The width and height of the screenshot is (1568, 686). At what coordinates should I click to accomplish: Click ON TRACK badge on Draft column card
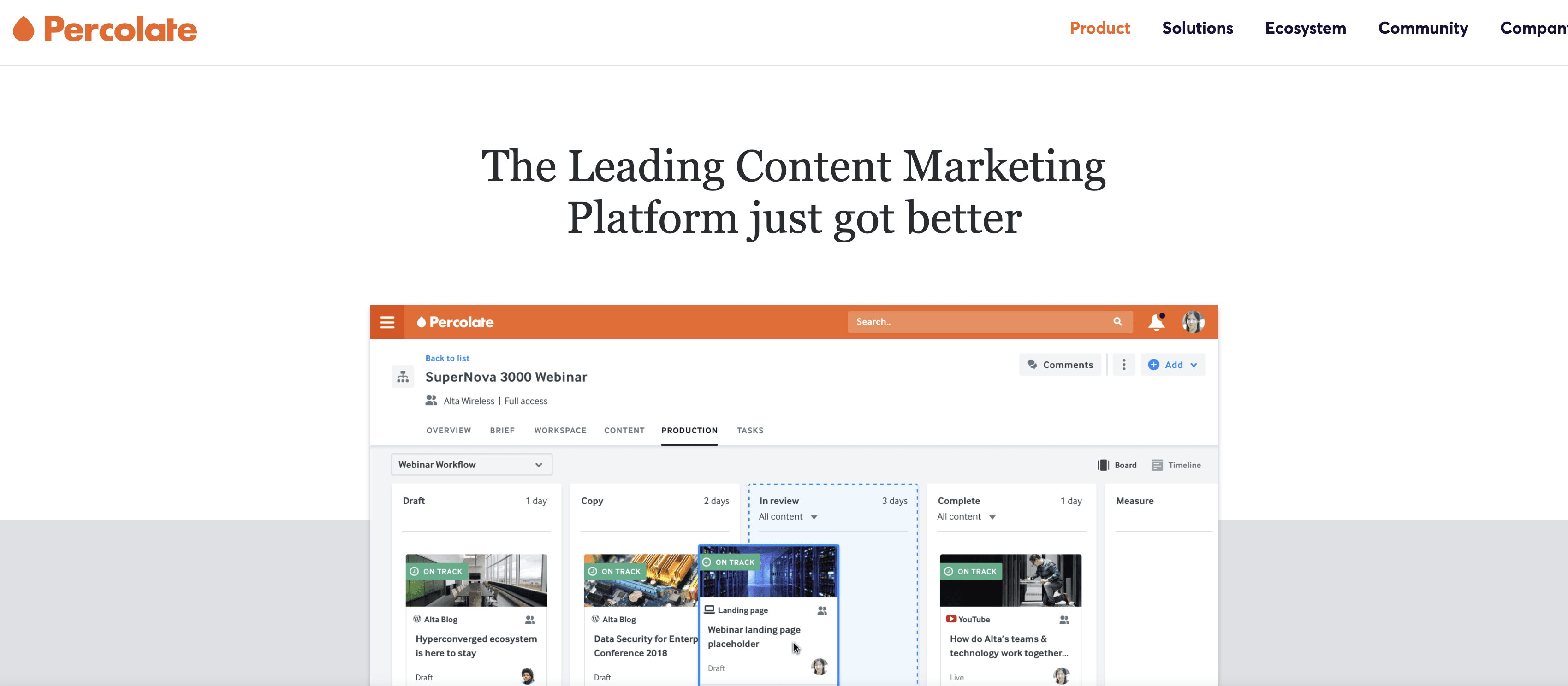pyautogui.click(x=436, y=572)
